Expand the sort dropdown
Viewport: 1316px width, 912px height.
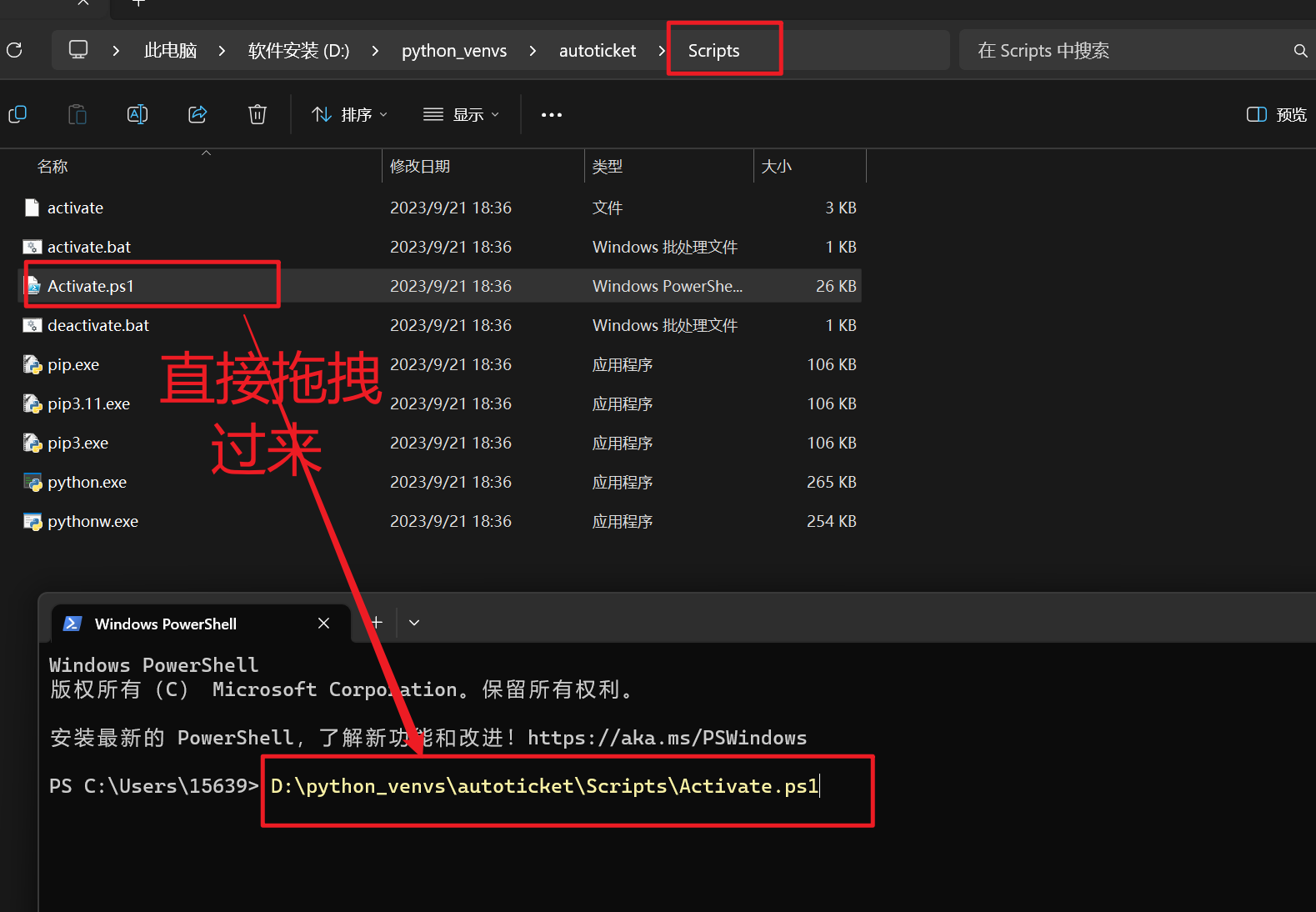coord(349,115)
